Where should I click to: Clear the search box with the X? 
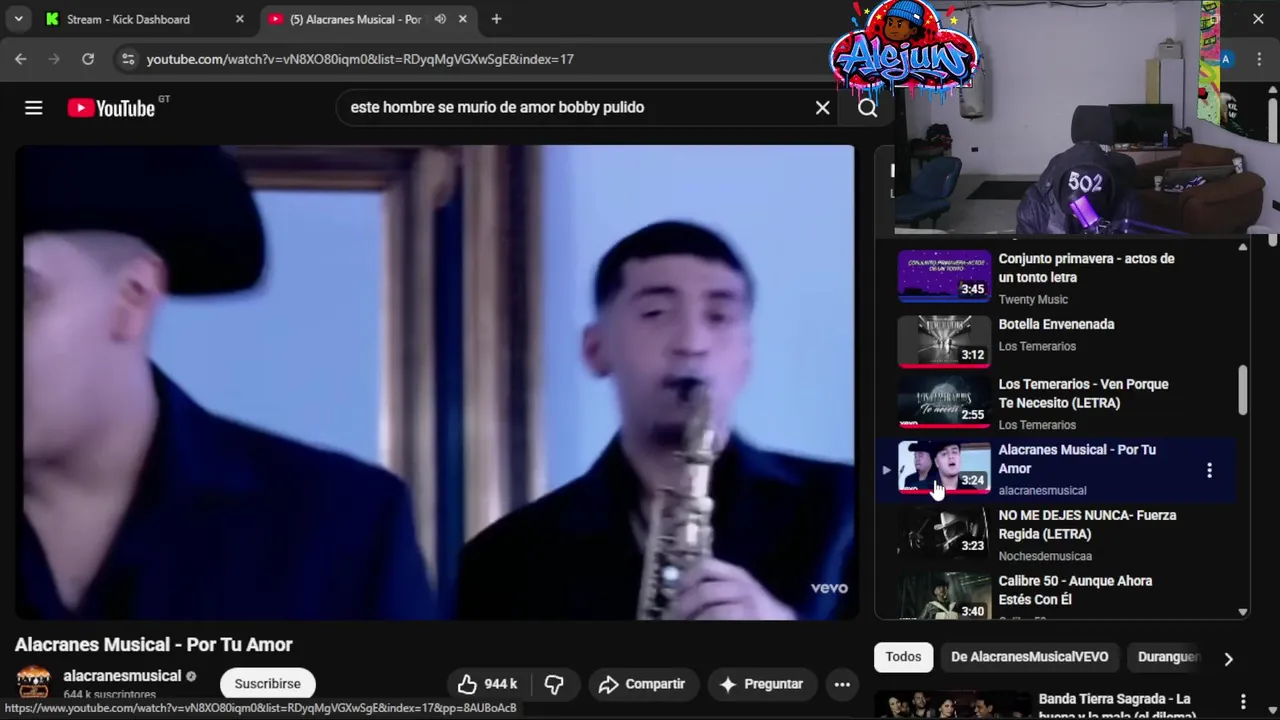point(822,107)
